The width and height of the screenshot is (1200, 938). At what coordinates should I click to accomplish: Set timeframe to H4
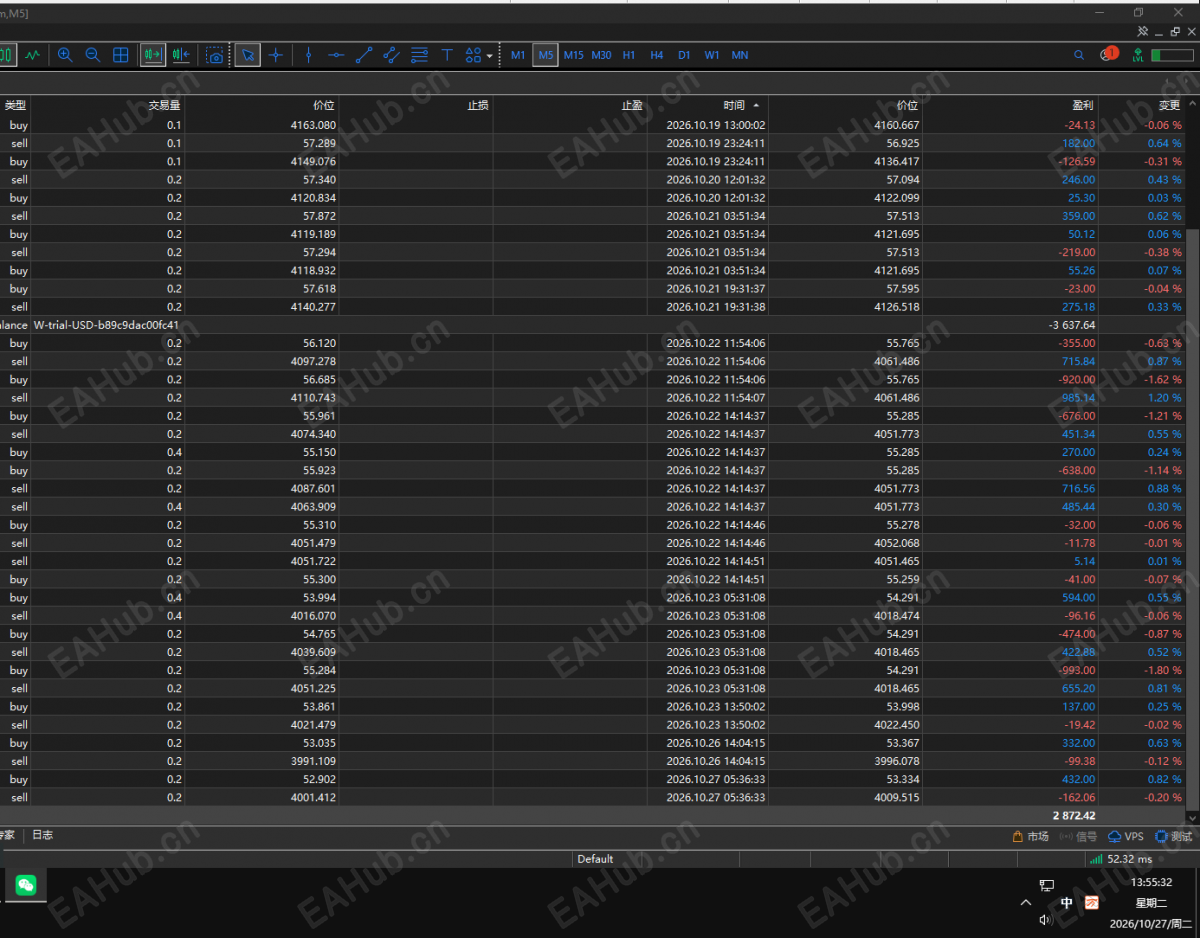pos(657,55)
